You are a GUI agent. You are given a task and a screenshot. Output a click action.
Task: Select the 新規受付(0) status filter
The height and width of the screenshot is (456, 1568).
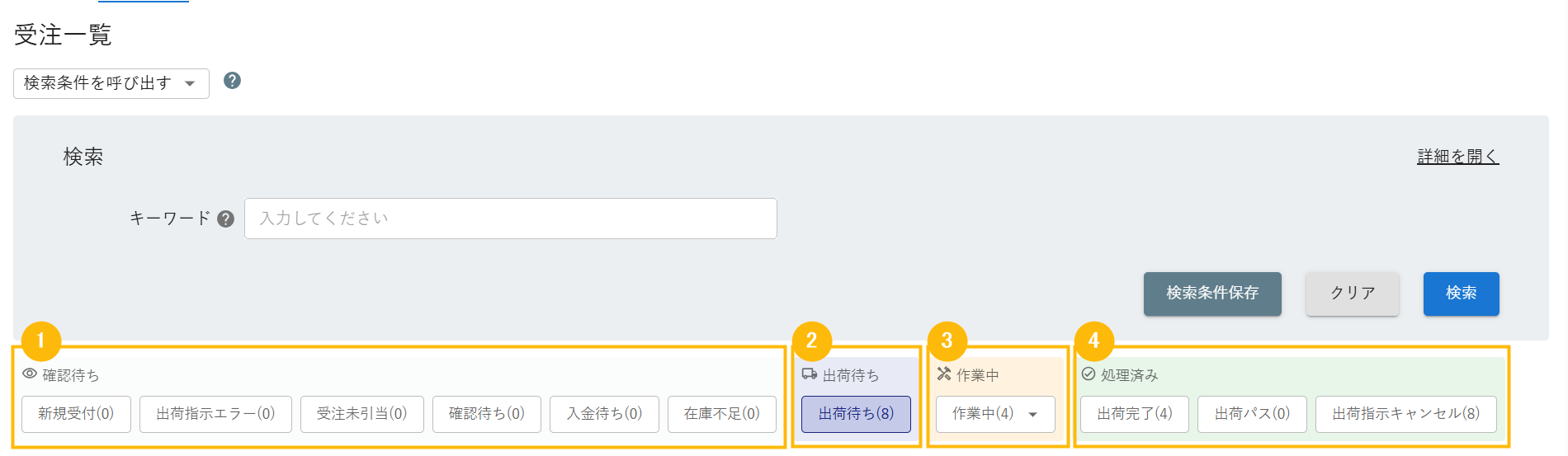pos(76,414)
